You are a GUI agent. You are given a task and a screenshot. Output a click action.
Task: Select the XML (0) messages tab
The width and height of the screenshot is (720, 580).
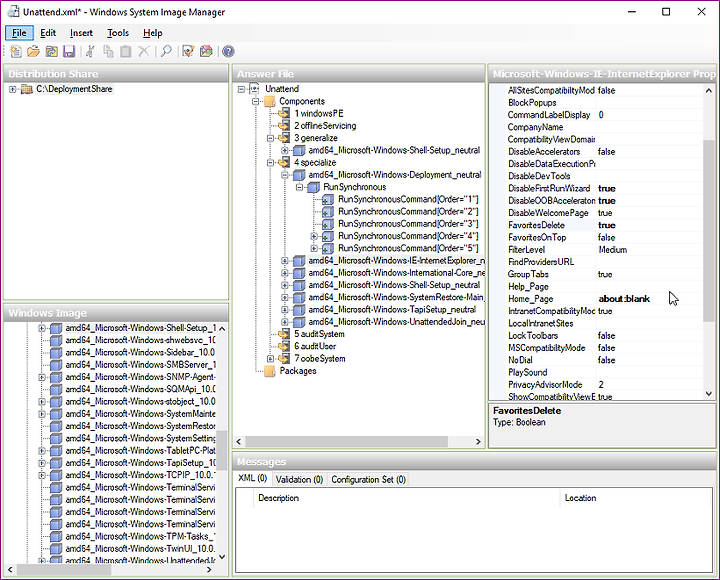click(253, 479)
